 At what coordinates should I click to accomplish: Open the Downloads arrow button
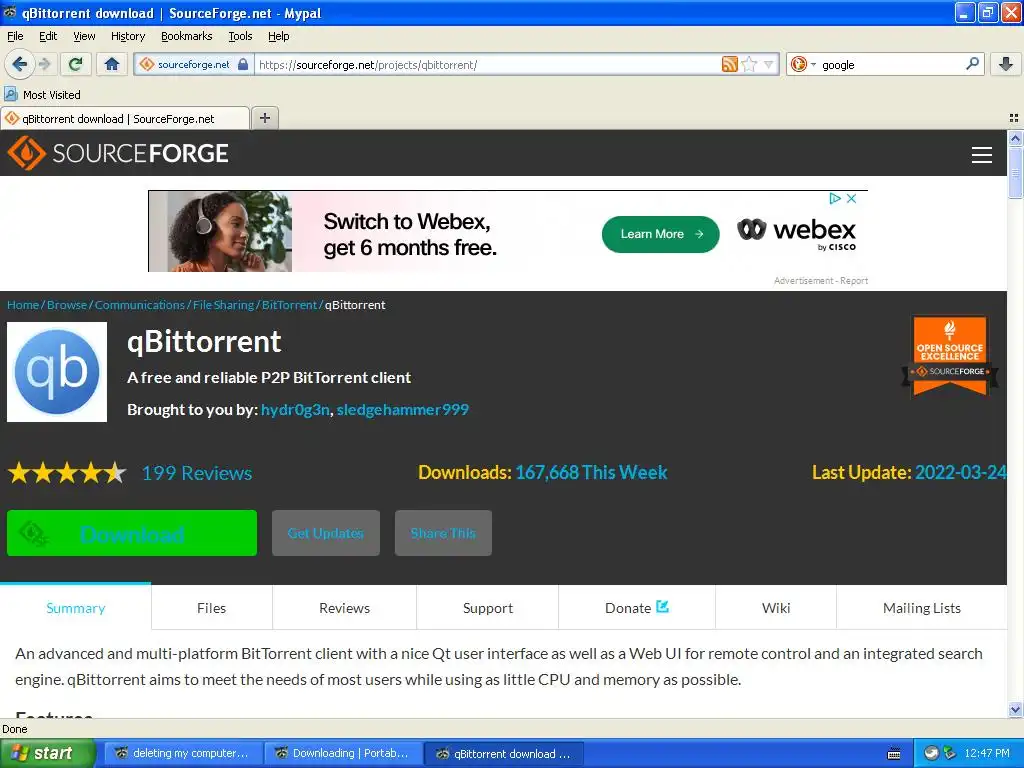pos(1006,64)
